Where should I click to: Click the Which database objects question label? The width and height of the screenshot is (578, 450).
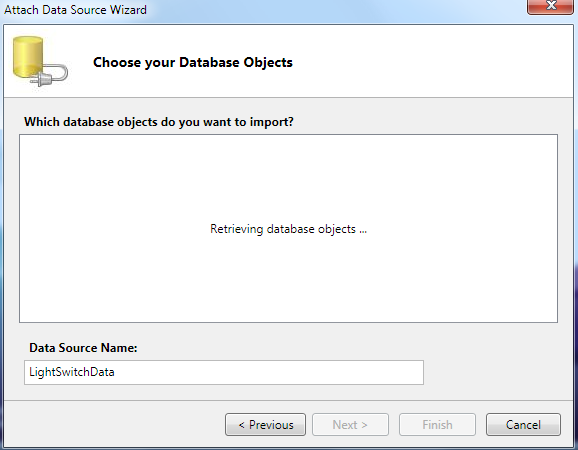click(x=159, y=122)
